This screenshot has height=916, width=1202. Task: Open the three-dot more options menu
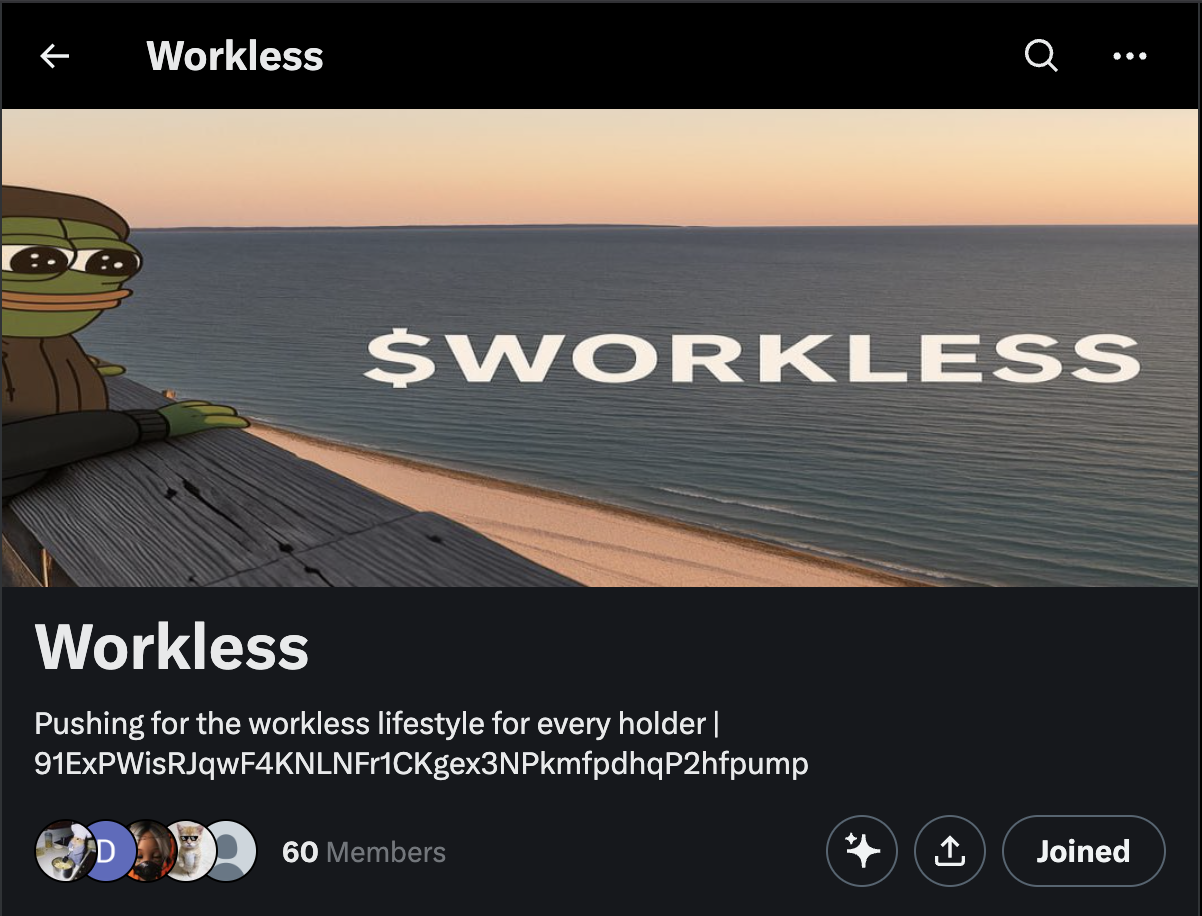pos(1130,56)
